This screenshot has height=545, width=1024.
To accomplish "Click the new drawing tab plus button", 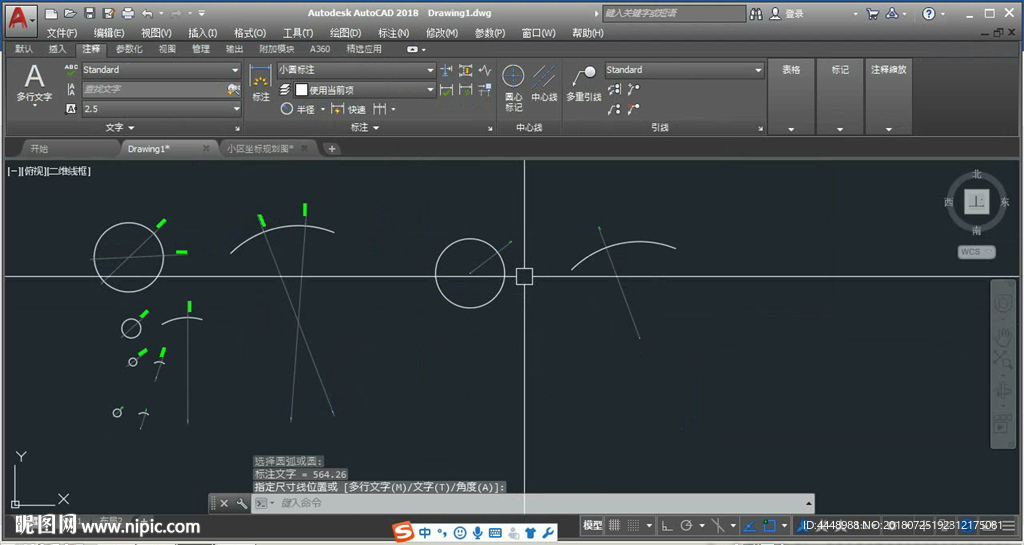I will coord(332,149).
